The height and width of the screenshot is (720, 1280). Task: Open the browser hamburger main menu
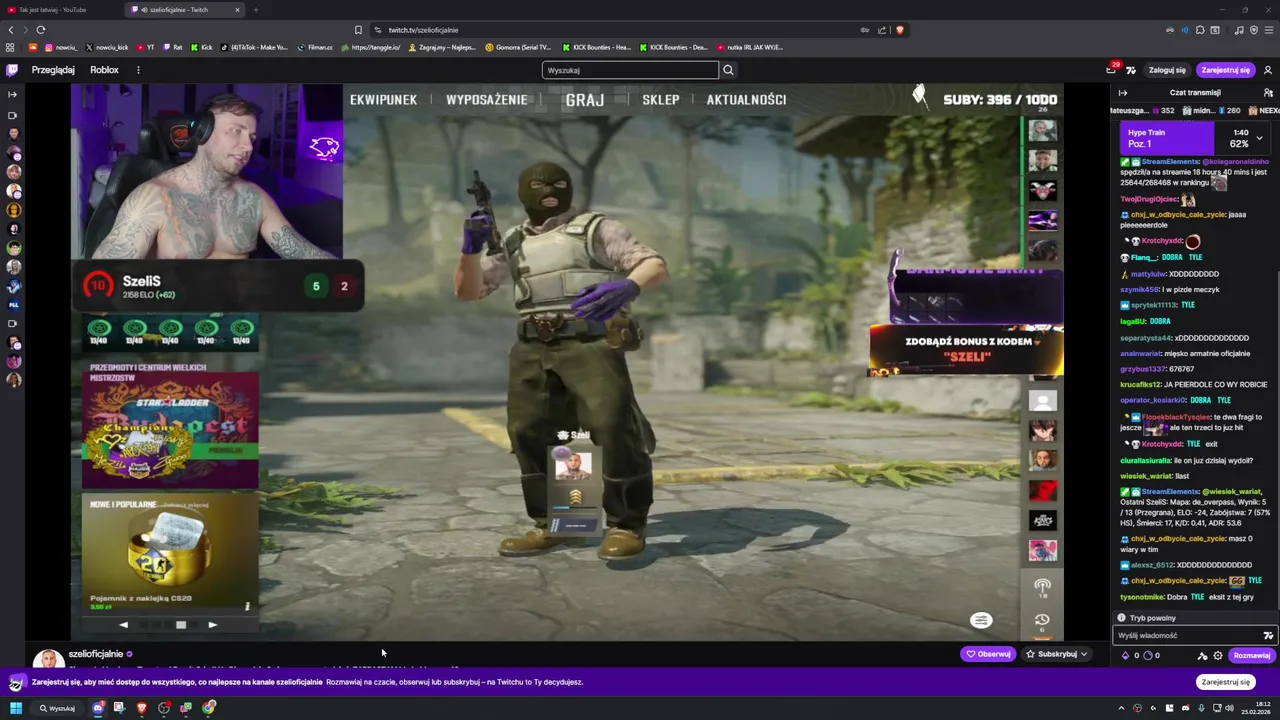point(1268,30)
